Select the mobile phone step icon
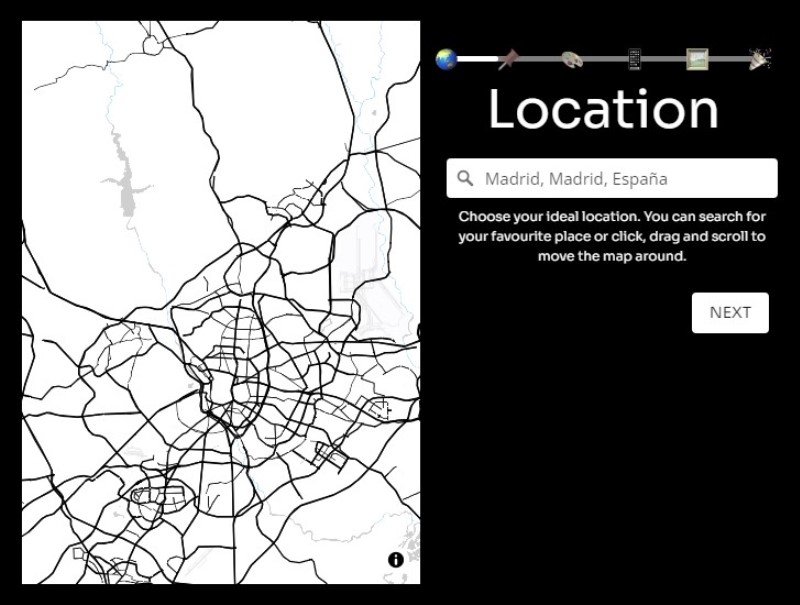Screen dimensions: 800x605 pyautogui.click(x=634, y=59)
